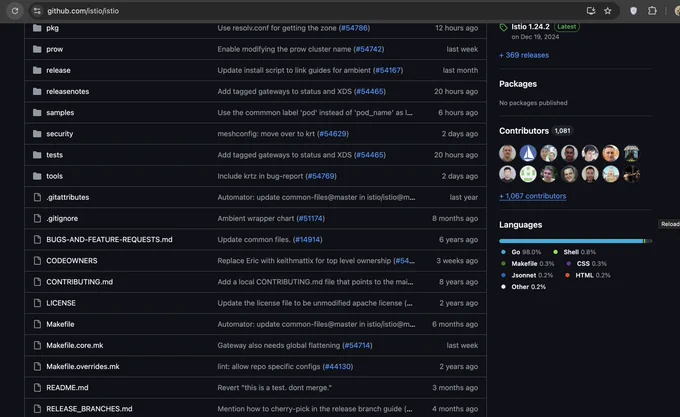Click the Go segment of the languages bar
Image resolution: width=680 pixels, height=417 pixels.
coord(571,241)
